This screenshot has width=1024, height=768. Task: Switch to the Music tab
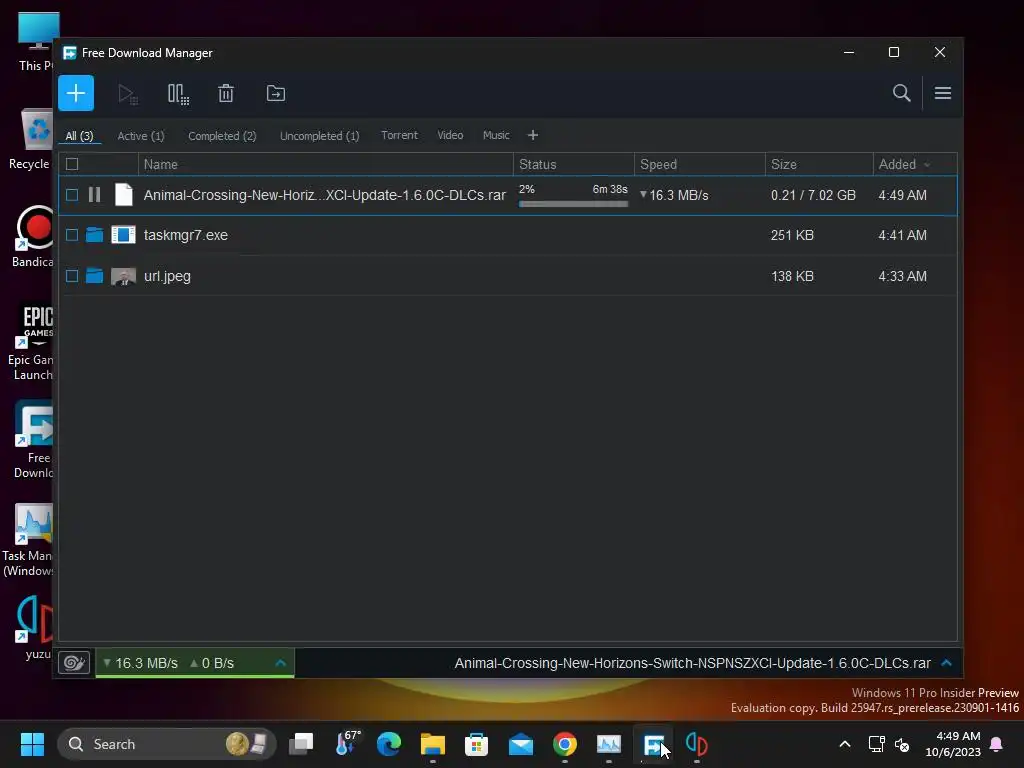[496, 135]
